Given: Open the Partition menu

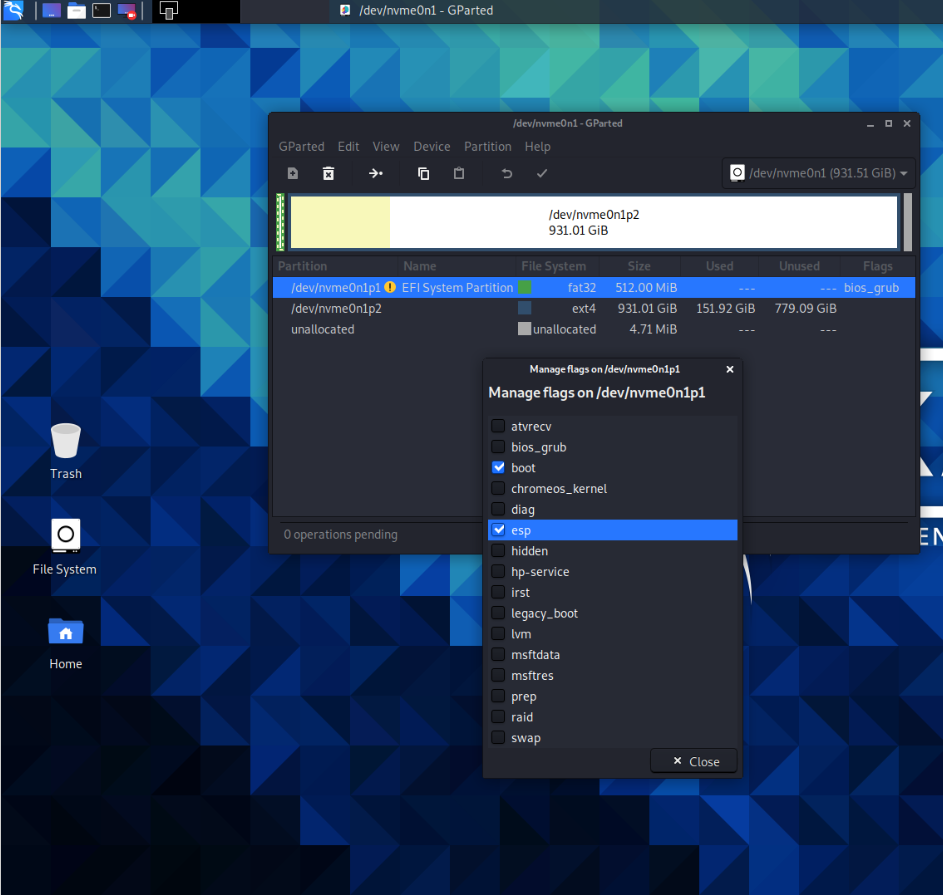Looking at the screenshot, I should (x=488, y=146).
